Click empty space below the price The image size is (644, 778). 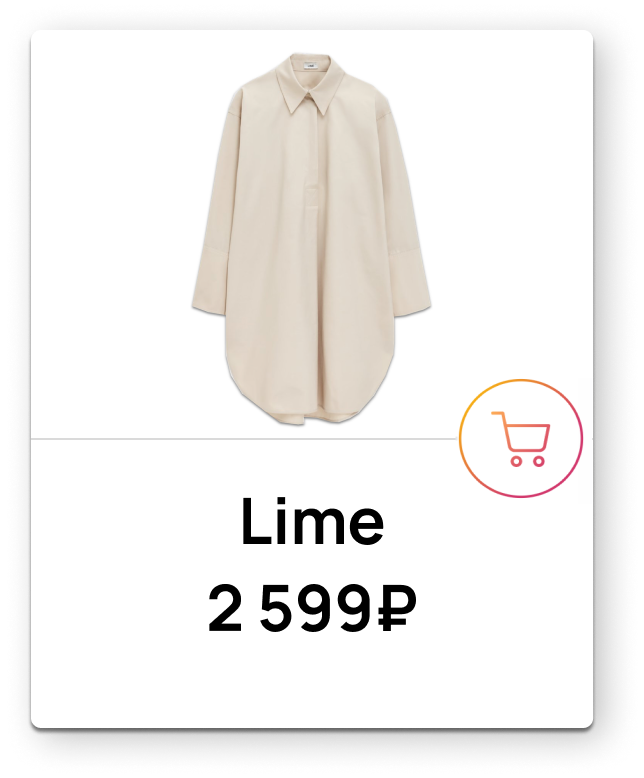tap(312, 680)
